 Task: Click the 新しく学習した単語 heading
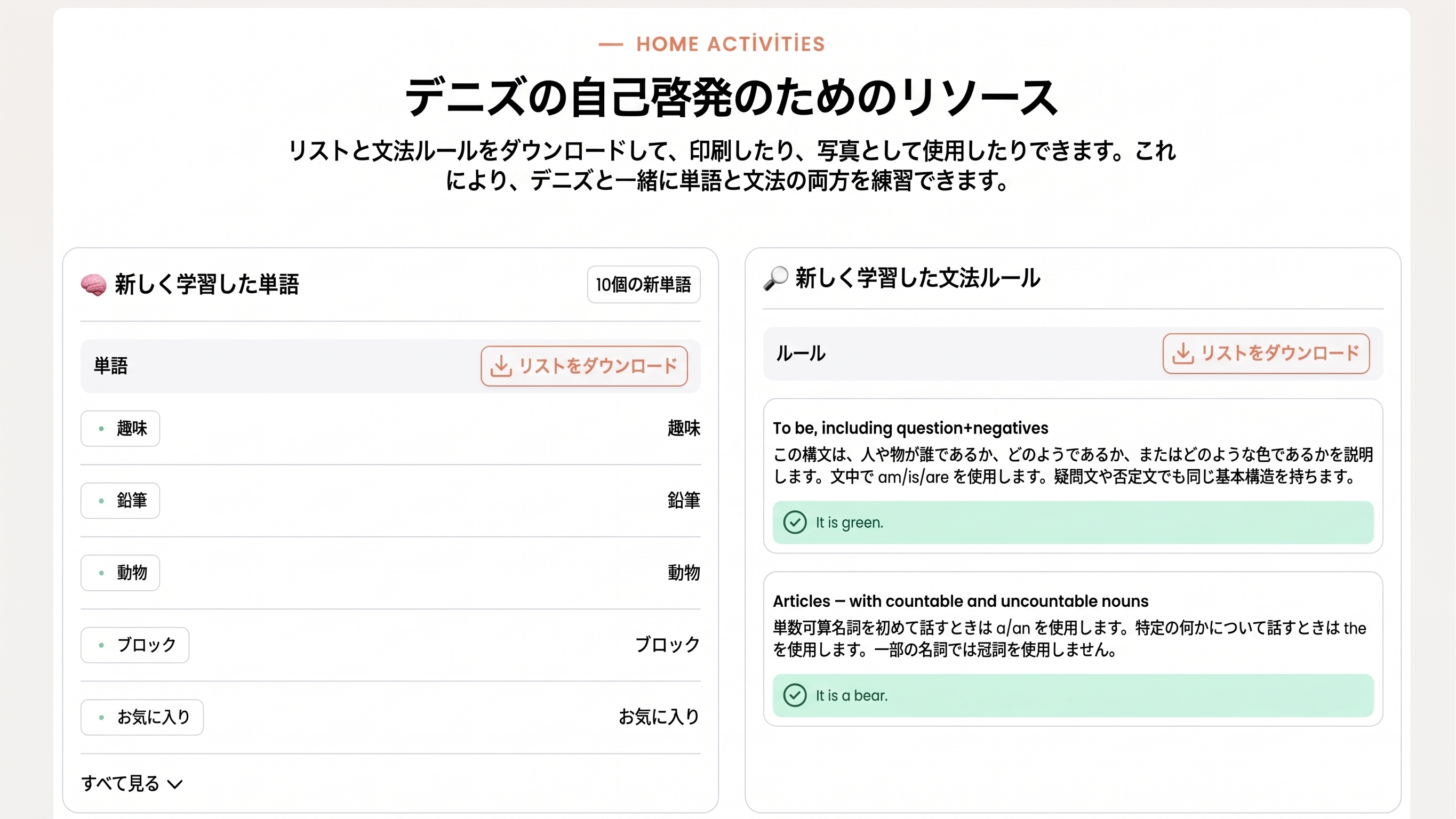click(207, 284)
